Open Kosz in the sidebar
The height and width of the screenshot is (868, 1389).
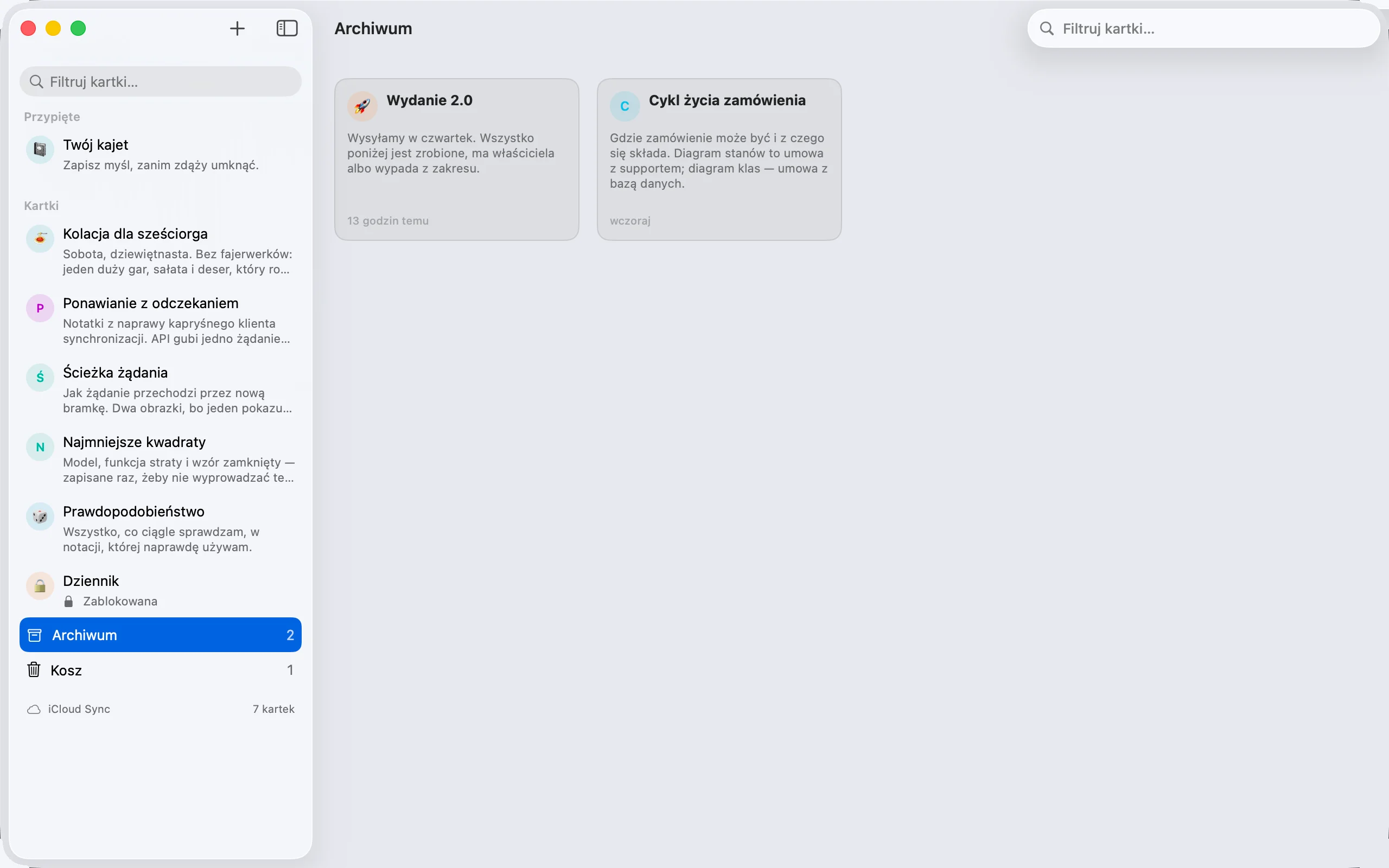[x=160, y=670]
